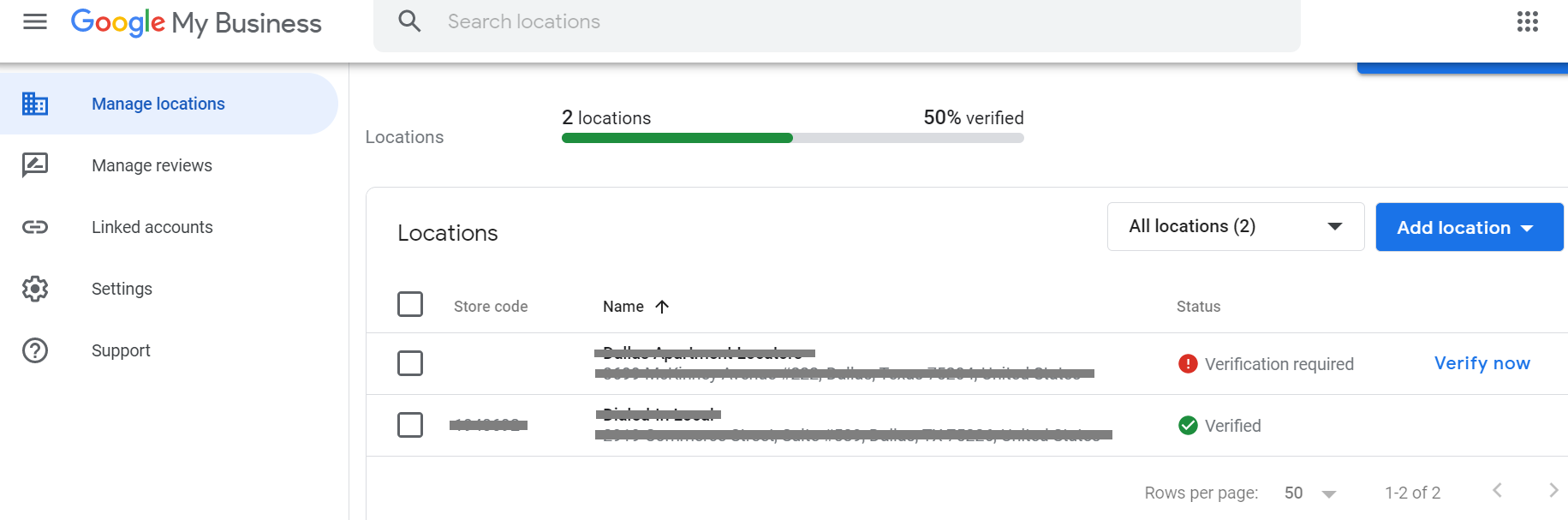Click the Linked accounts chain icon
The image size is (1568, 520).
click(x=35, y=227)
